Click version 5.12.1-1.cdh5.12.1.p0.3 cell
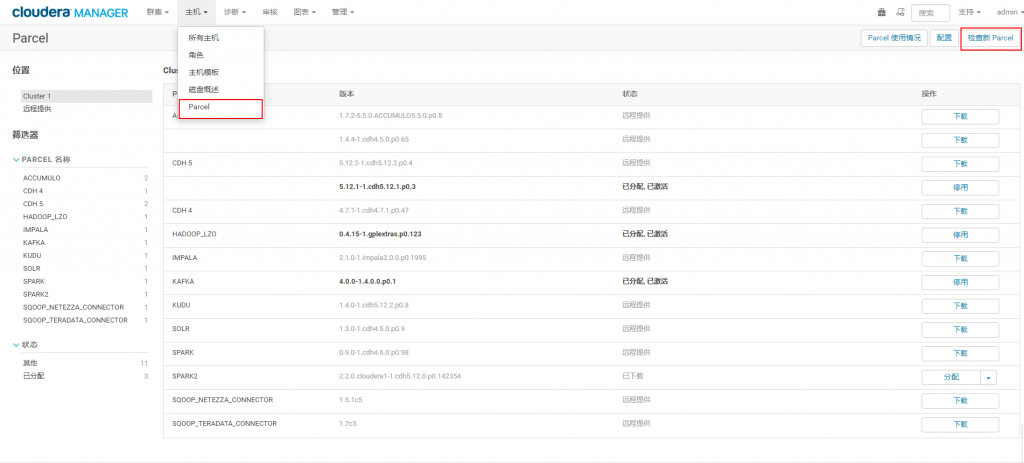This screenshot has height=463, width=1024. (x=377, y=187)
